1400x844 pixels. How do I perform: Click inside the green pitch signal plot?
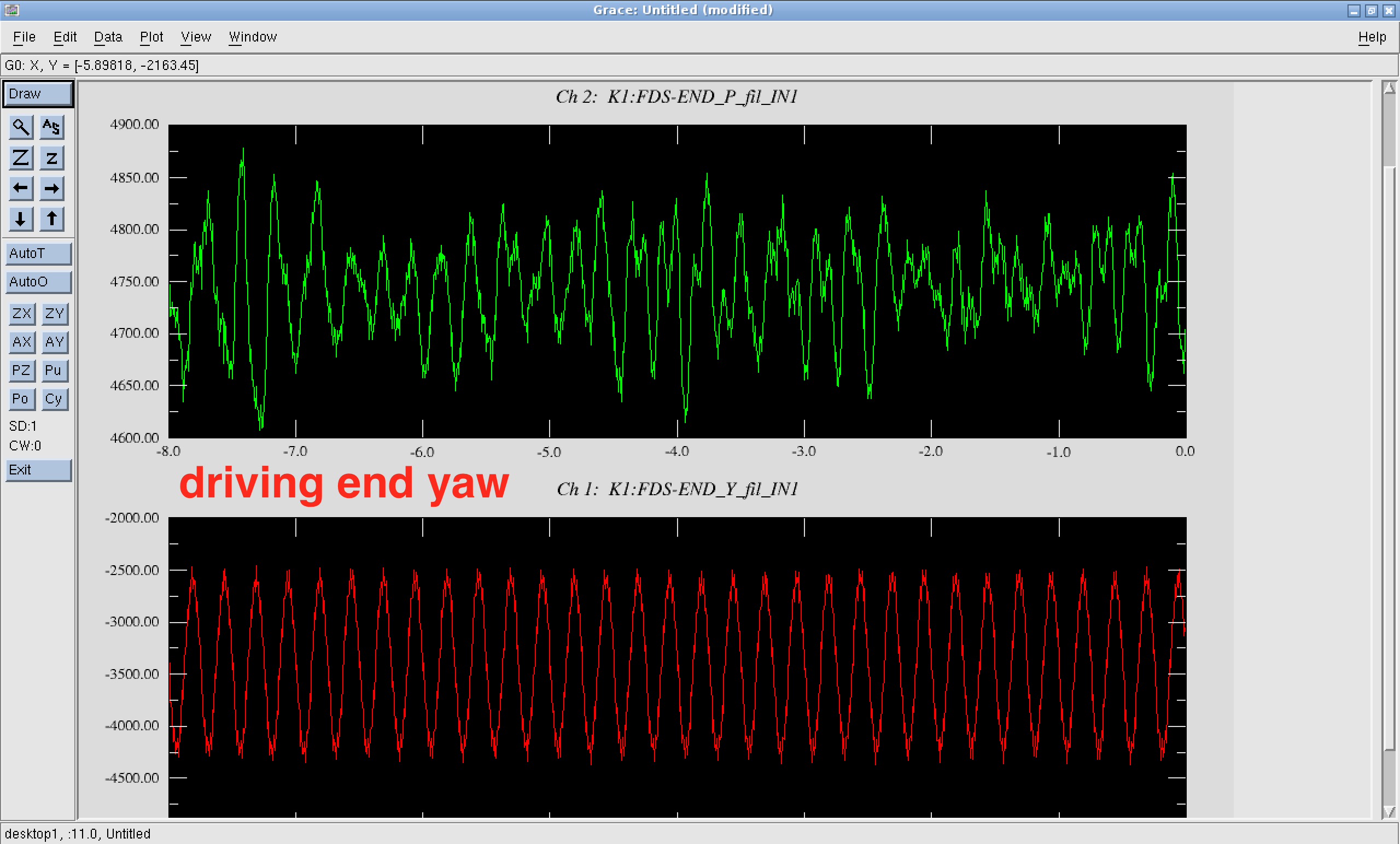point(677,281)
